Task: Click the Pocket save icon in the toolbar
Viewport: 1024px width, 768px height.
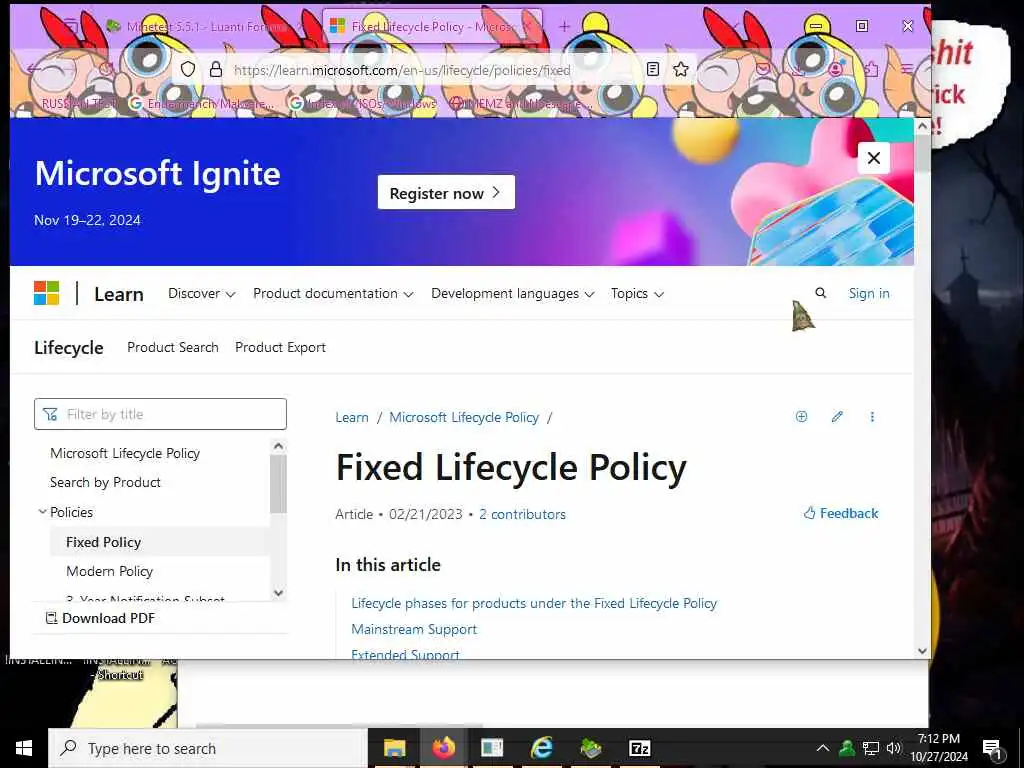Action: pos(763,69)
